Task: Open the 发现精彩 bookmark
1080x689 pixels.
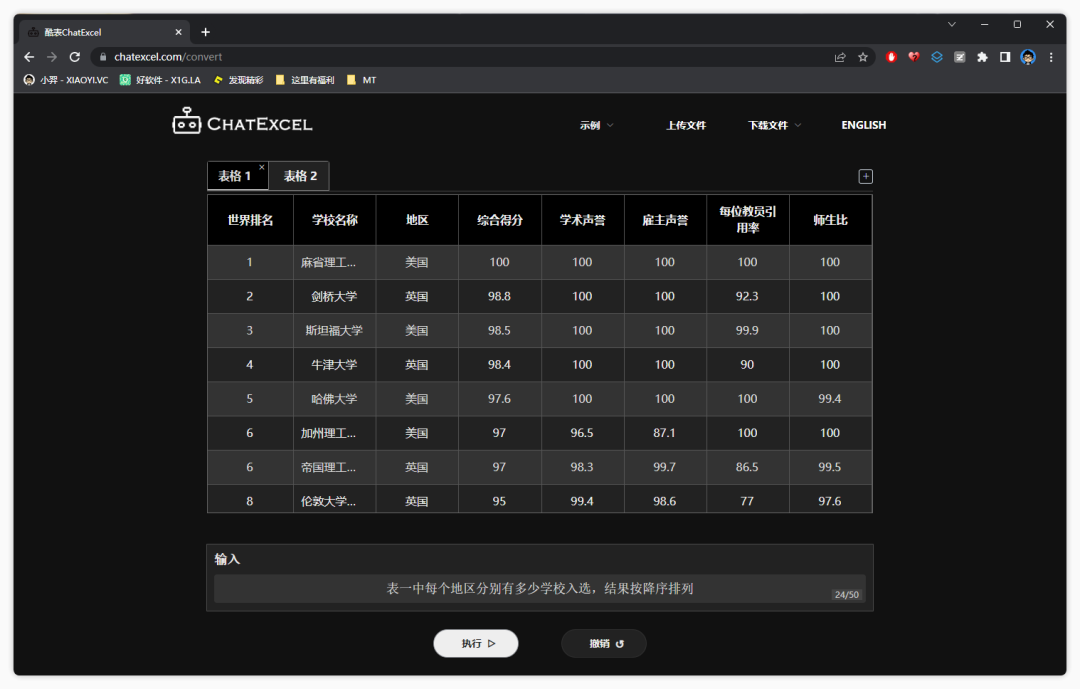Action: [238, 80]
